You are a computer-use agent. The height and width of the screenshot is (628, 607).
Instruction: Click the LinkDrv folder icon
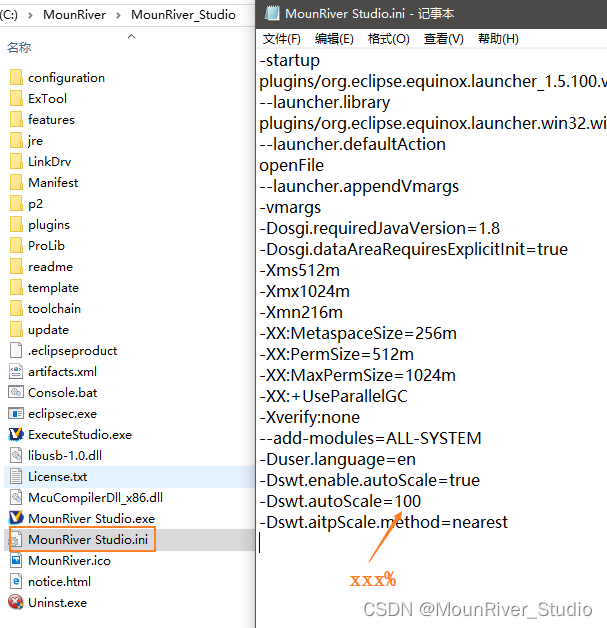click(x=16, y=161)
